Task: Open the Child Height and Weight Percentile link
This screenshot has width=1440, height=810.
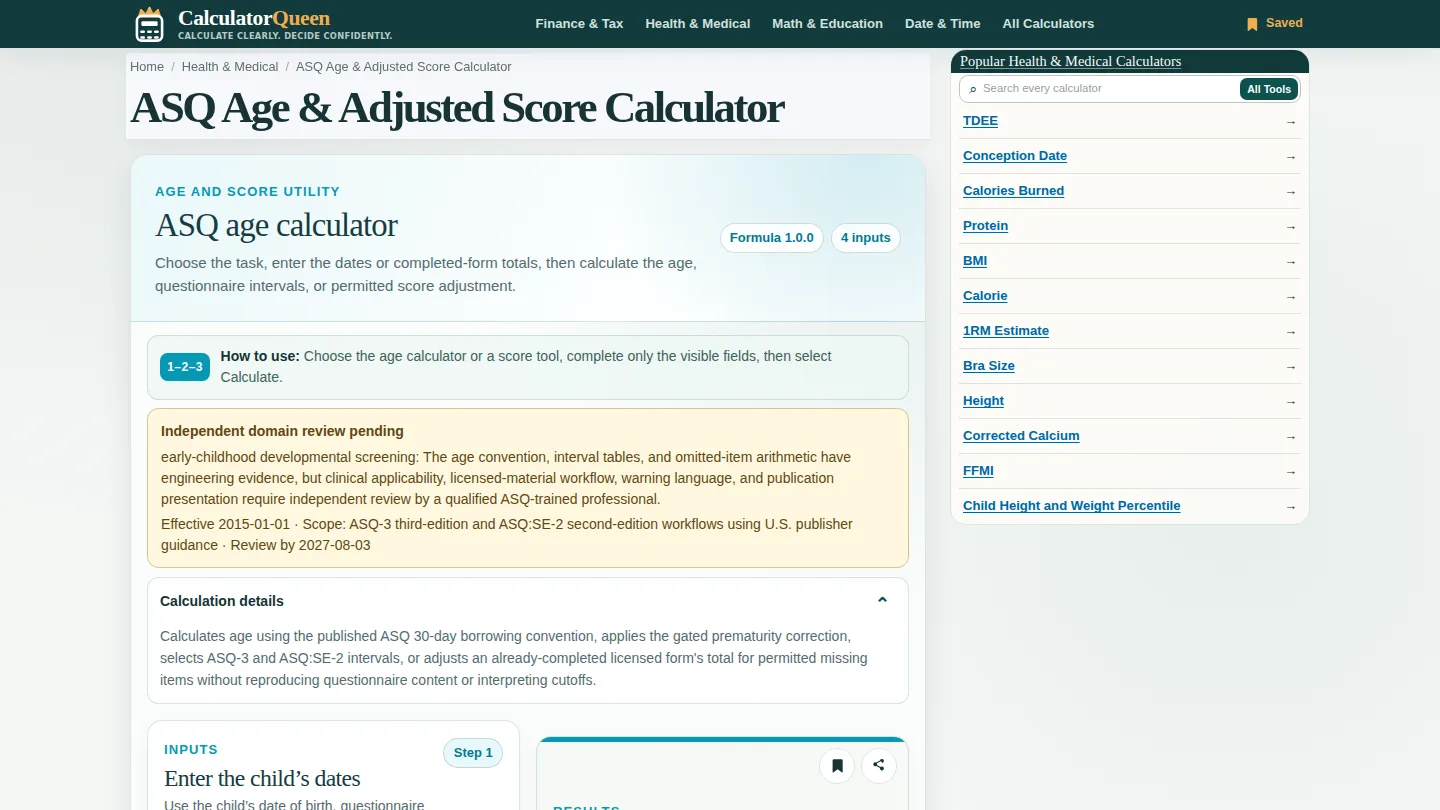Action: pos(1071,506)
